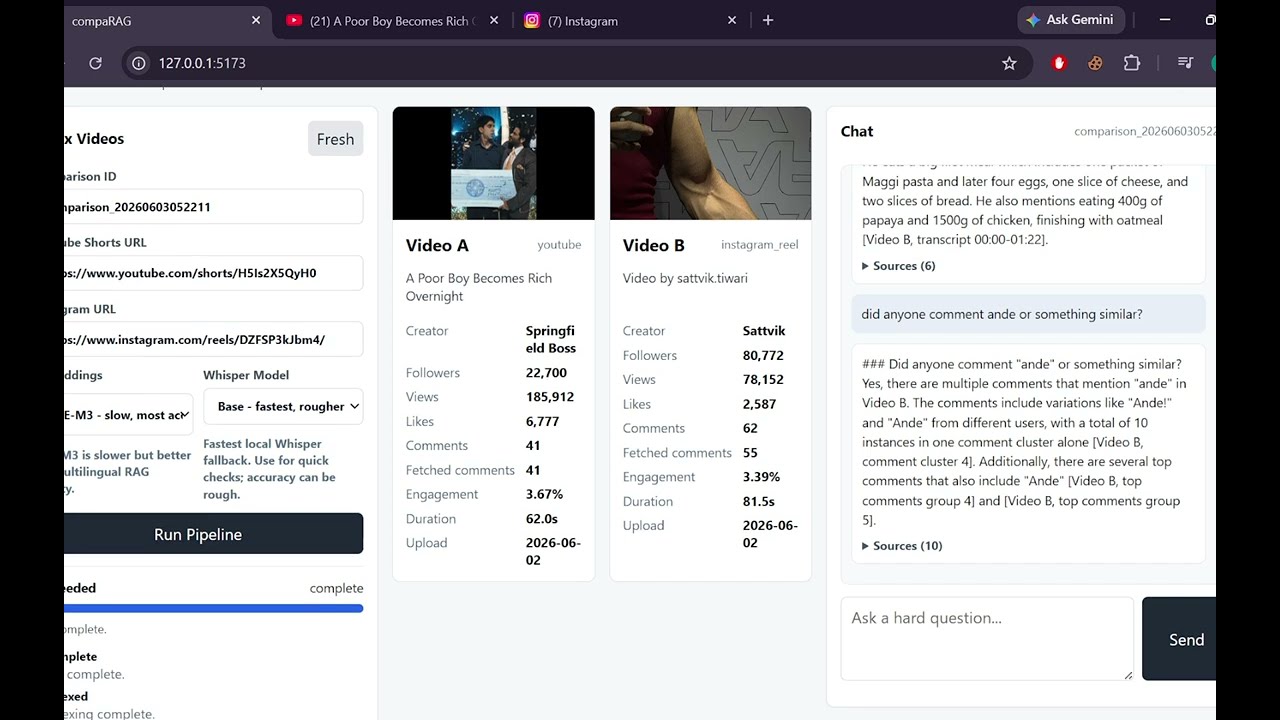Click Video A views value 185,912

pos(550,397)
